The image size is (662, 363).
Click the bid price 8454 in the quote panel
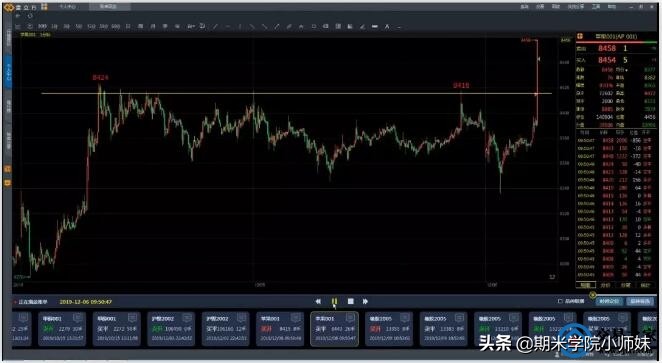pos(607,60)
